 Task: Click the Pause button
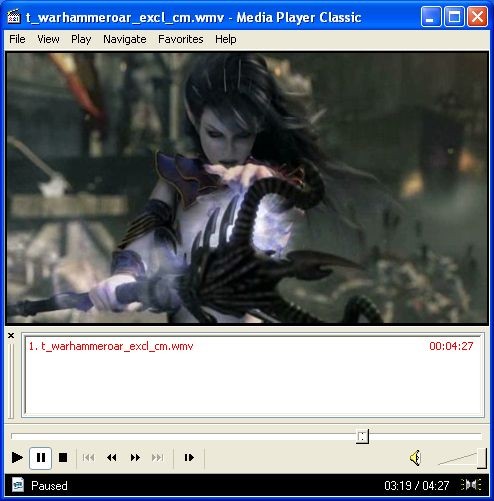click(x=40, y=458)
